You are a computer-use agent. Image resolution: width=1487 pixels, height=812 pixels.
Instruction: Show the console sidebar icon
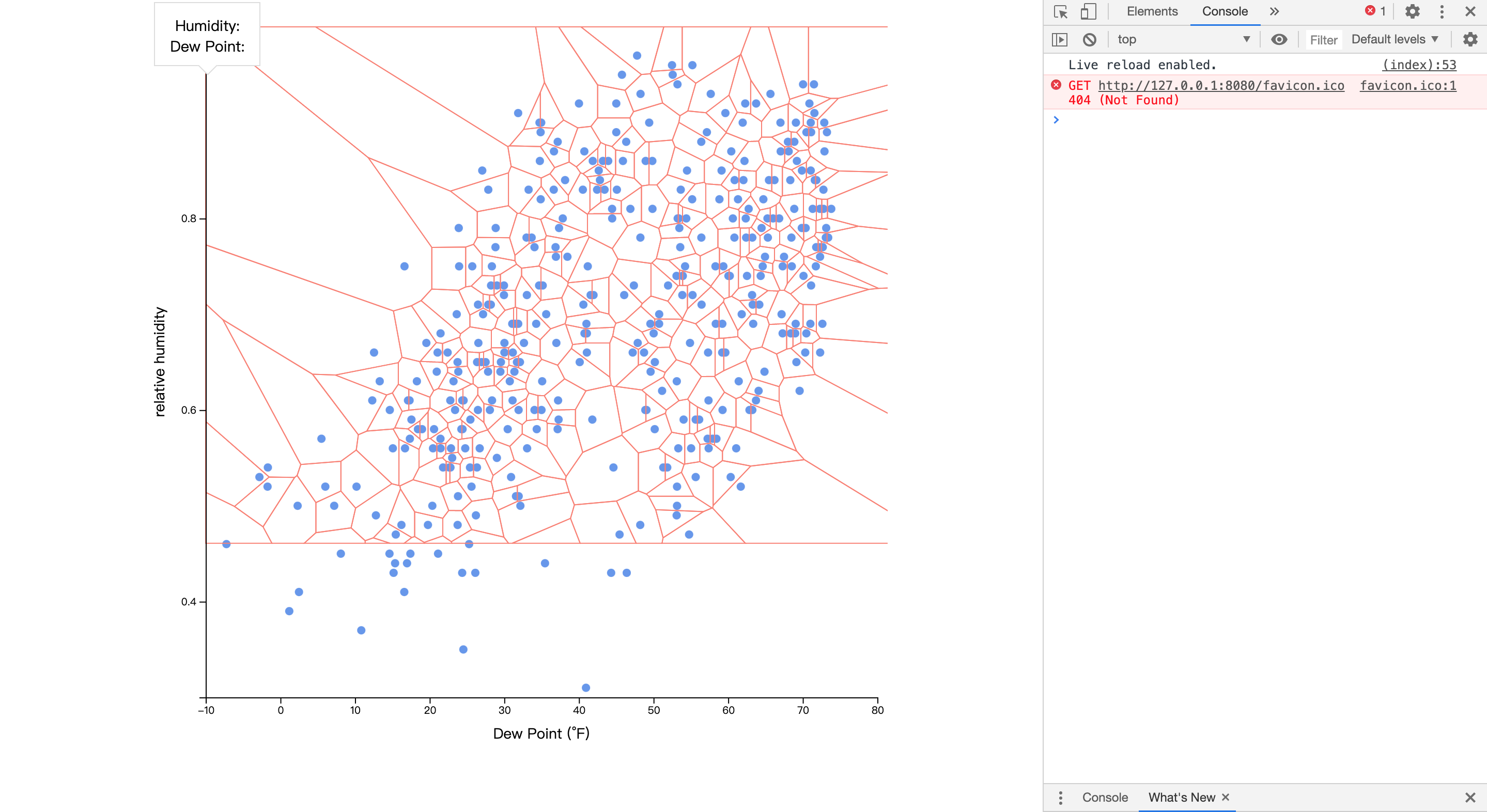1060,39
